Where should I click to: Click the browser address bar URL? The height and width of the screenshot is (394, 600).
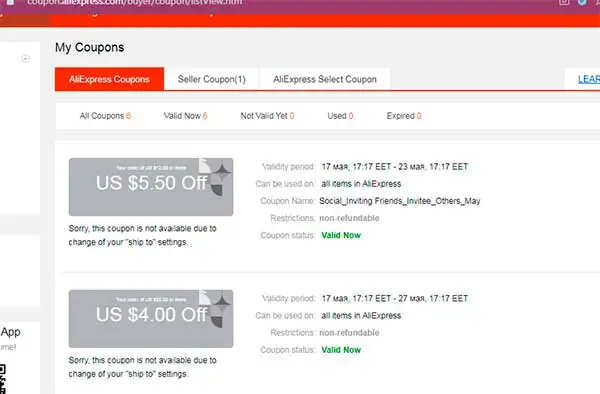[134, 2]
